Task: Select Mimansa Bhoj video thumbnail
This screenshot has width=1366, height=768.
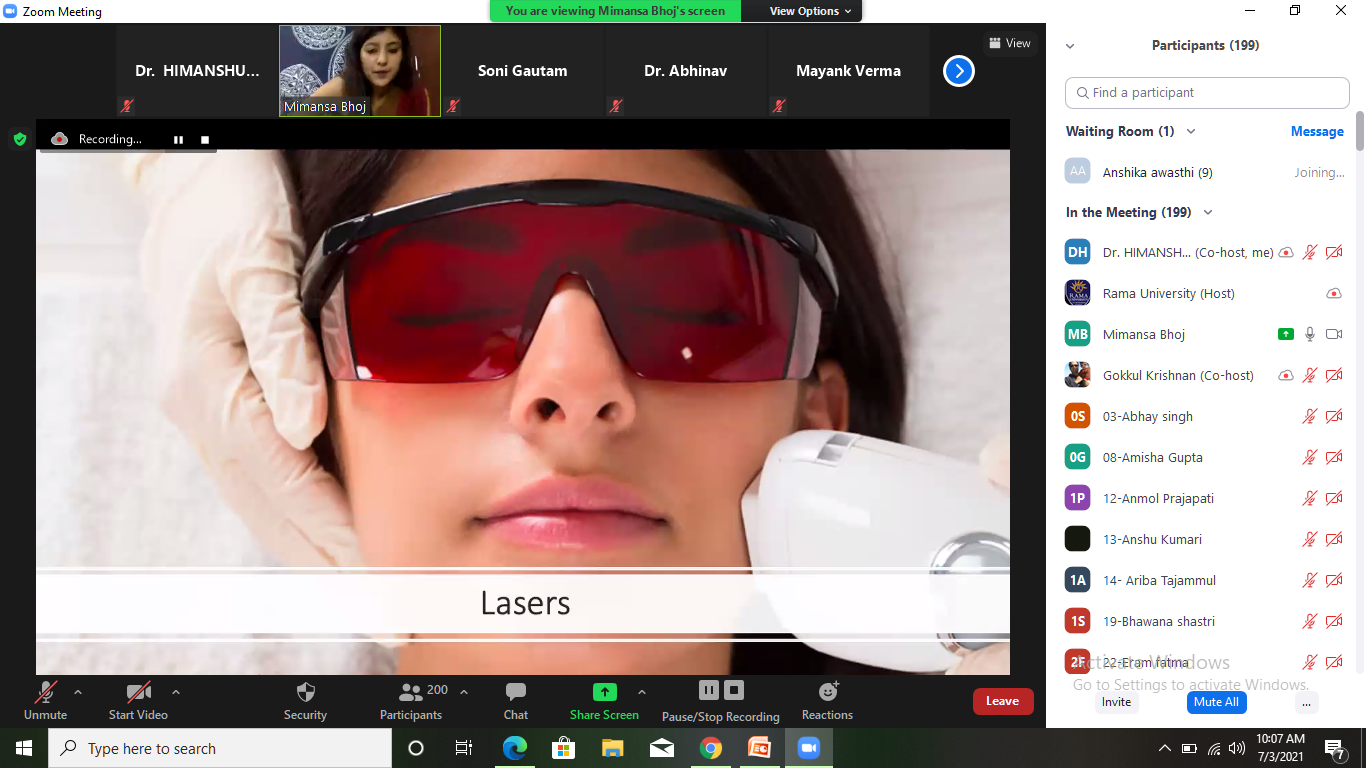Action: (360, 71)
